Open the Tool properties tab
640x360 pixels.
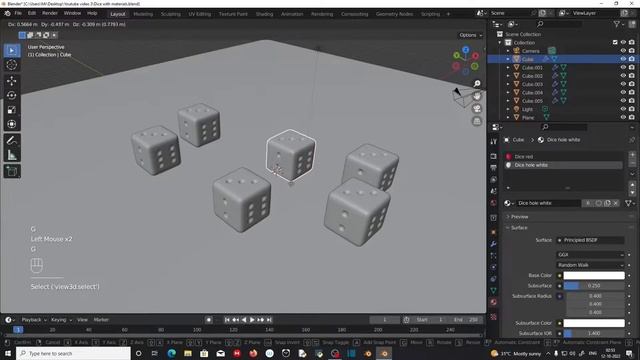click(493, 142)
